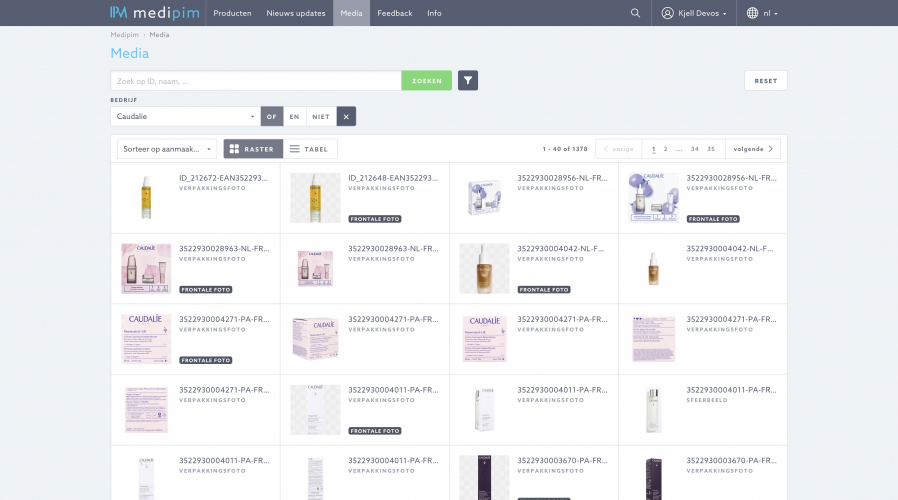This screenshot has height=500, width=898.
Task: Go to page 2 in pagination
Action: click(x=665, y=149)
